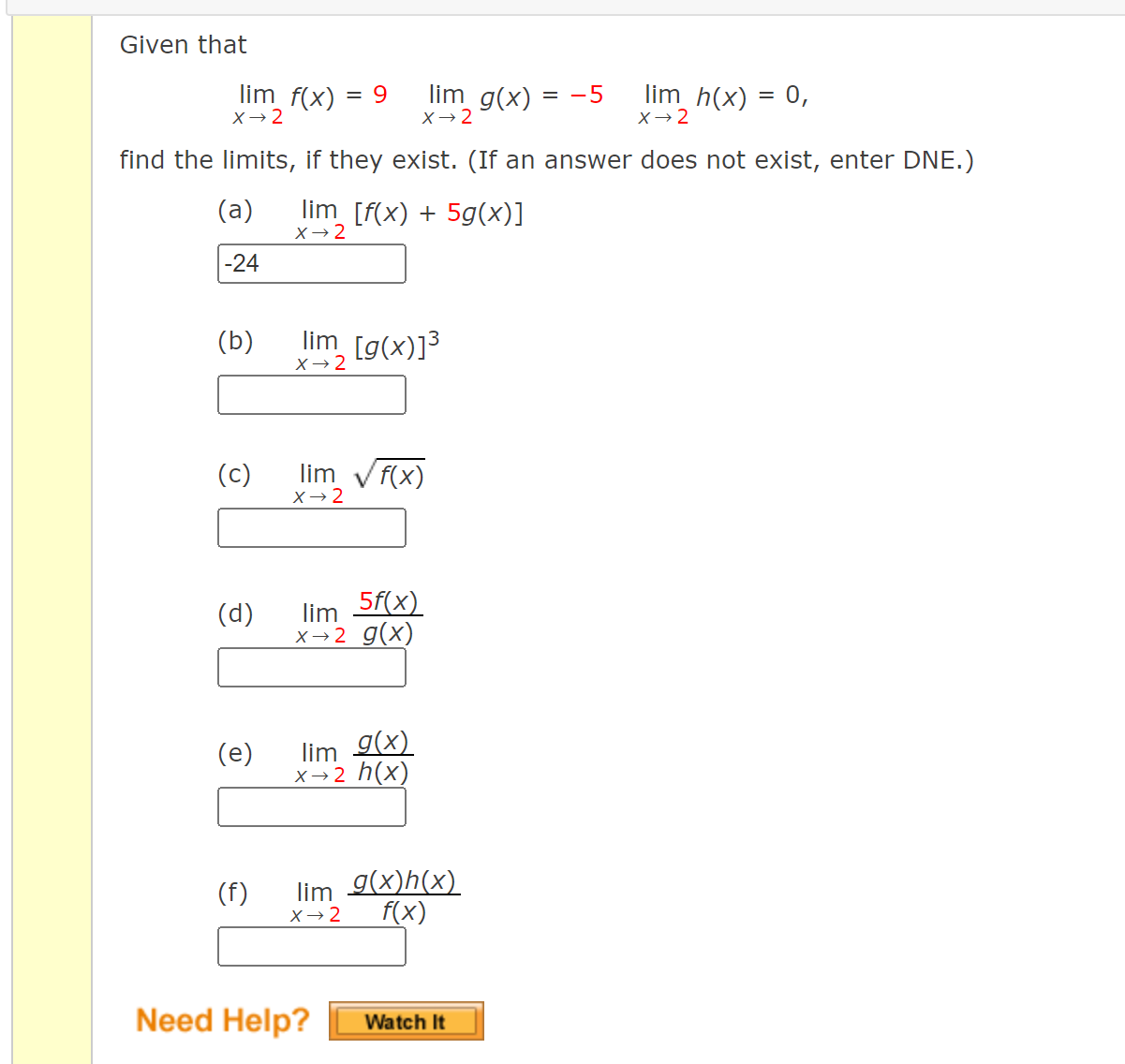
Task: Click the answer box for part (b)
Action: (x=312, y=394)
